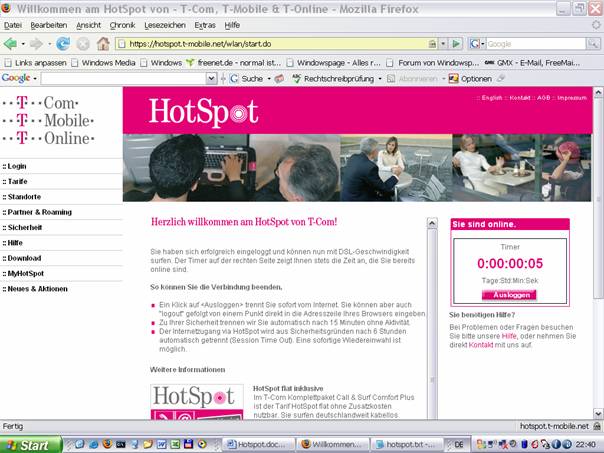Open the Suche button dropdown arrow
Screen dimensions: 604x453
coord(269,79)
